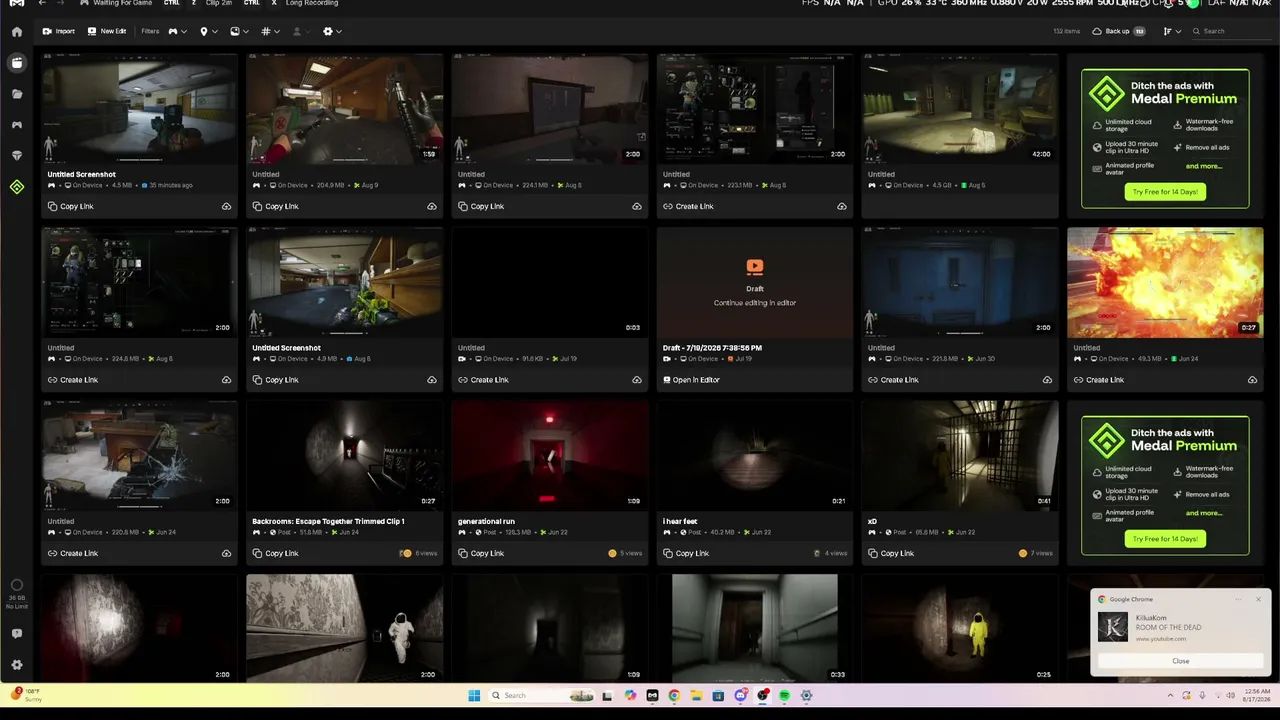Open the Windows Start menu
Screen dimensions: 1280x720
pyautogui.click(x=474, y=696)
